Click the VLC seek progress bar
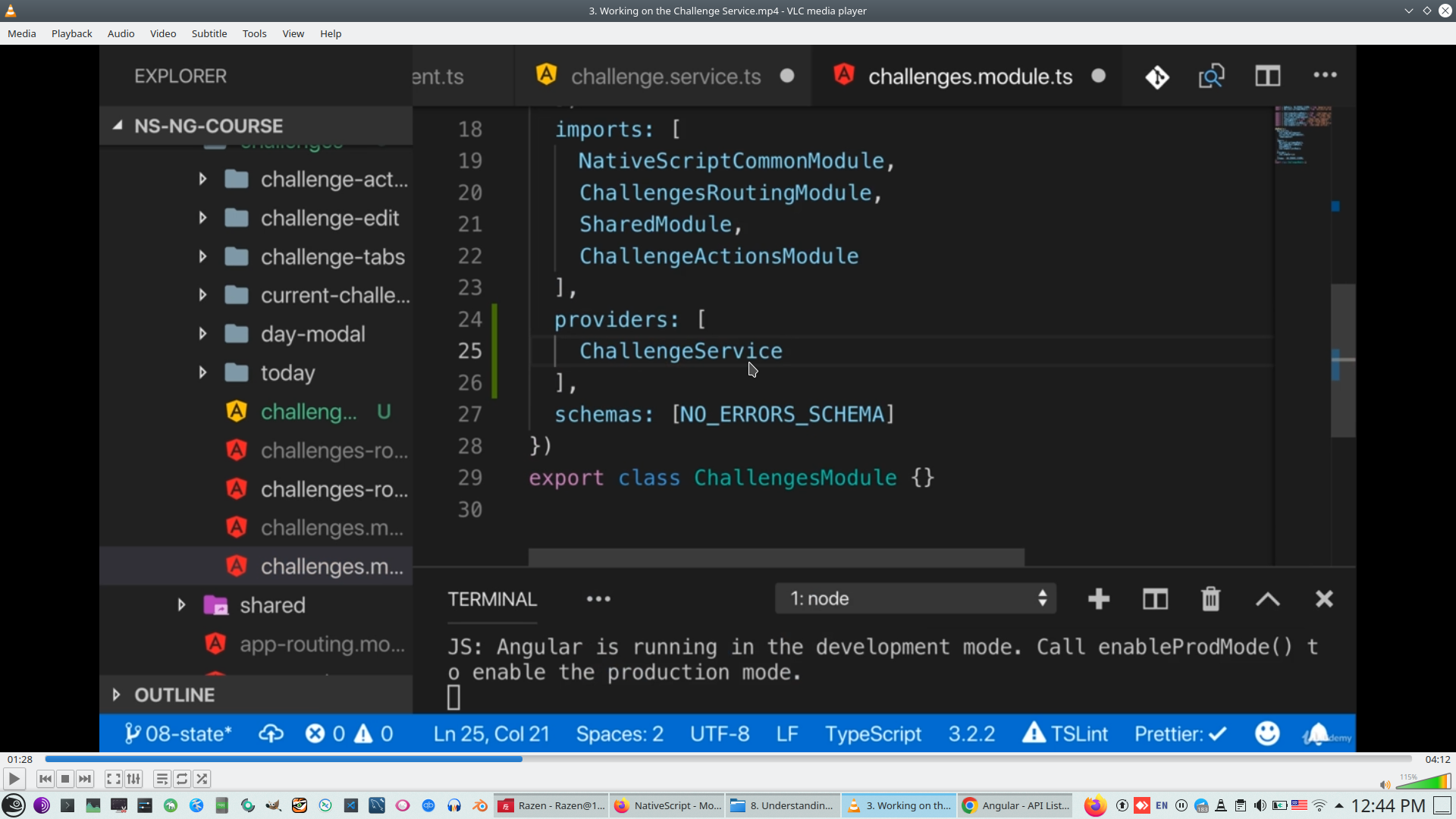 (x=728, y=759)
